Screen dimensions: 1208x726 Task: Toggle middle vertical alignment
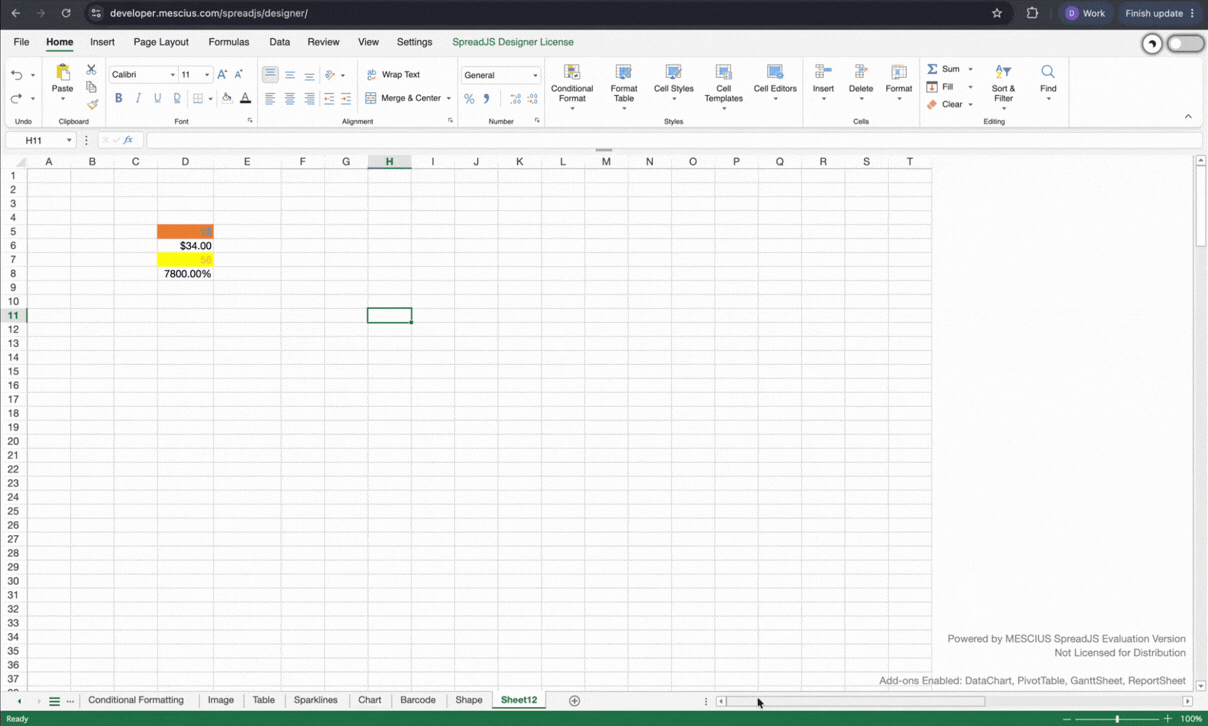click(290, 75)
